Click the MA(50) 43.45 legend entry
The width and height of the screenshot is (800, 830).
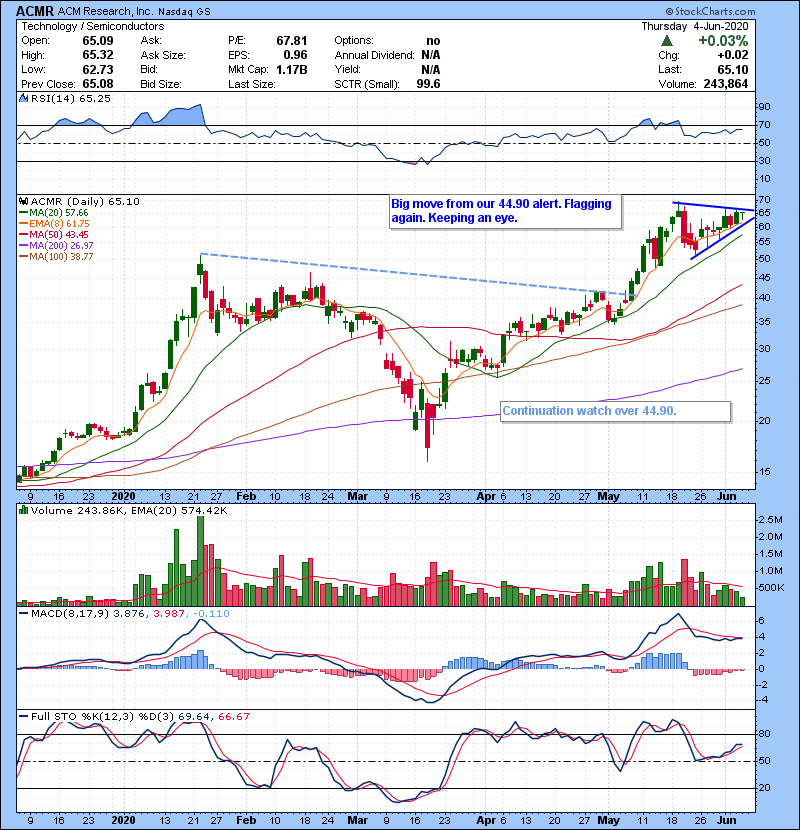click(58, 234)
